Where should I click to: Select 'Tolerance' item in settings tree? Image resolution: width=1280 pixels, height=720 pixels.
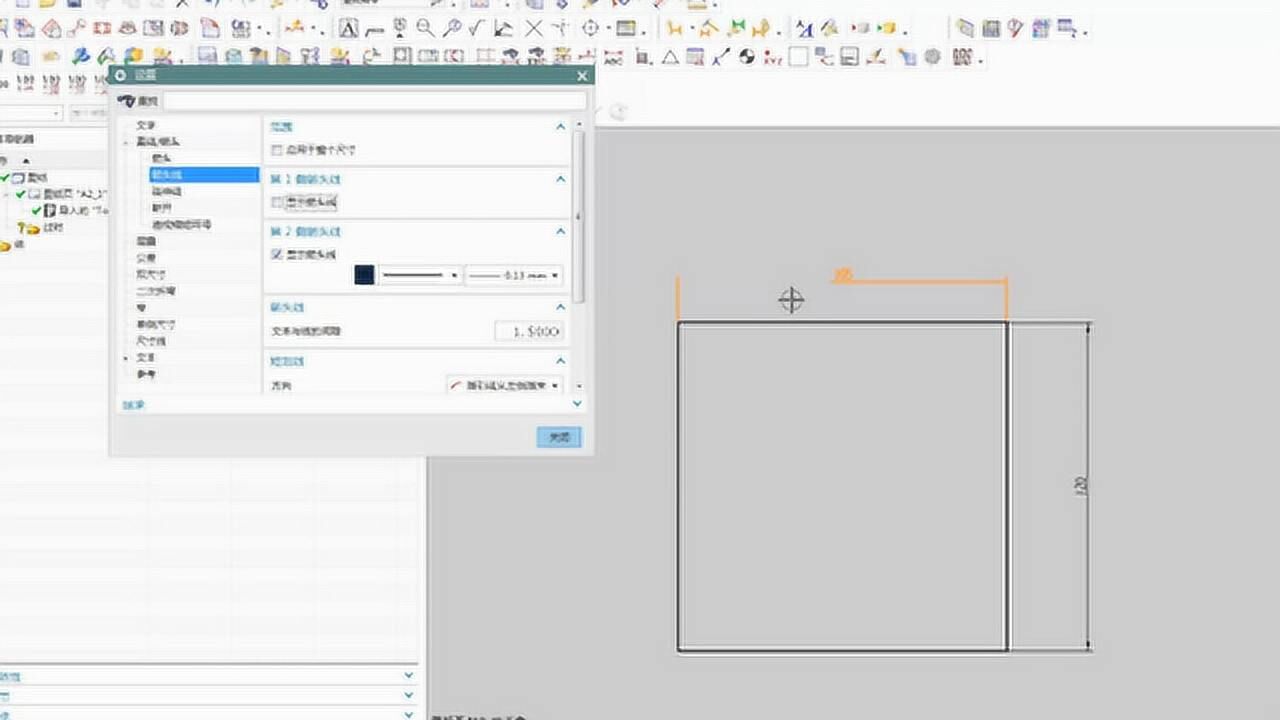[146, 258]
